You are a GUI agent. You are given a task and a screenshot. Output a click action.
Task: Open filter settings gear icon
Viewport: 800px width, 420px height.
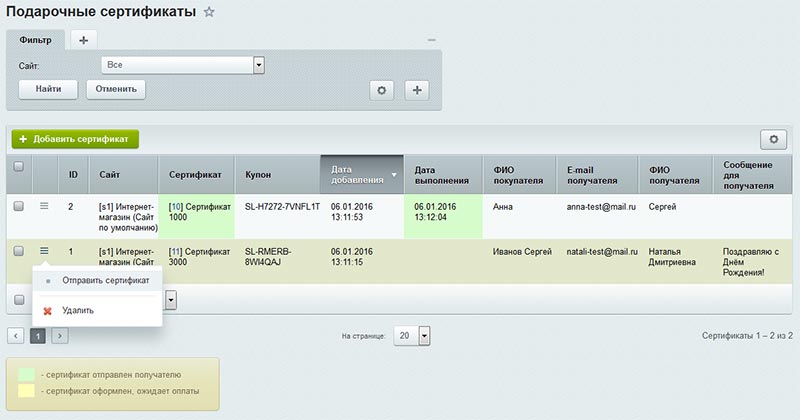click(x=381, y=90)
